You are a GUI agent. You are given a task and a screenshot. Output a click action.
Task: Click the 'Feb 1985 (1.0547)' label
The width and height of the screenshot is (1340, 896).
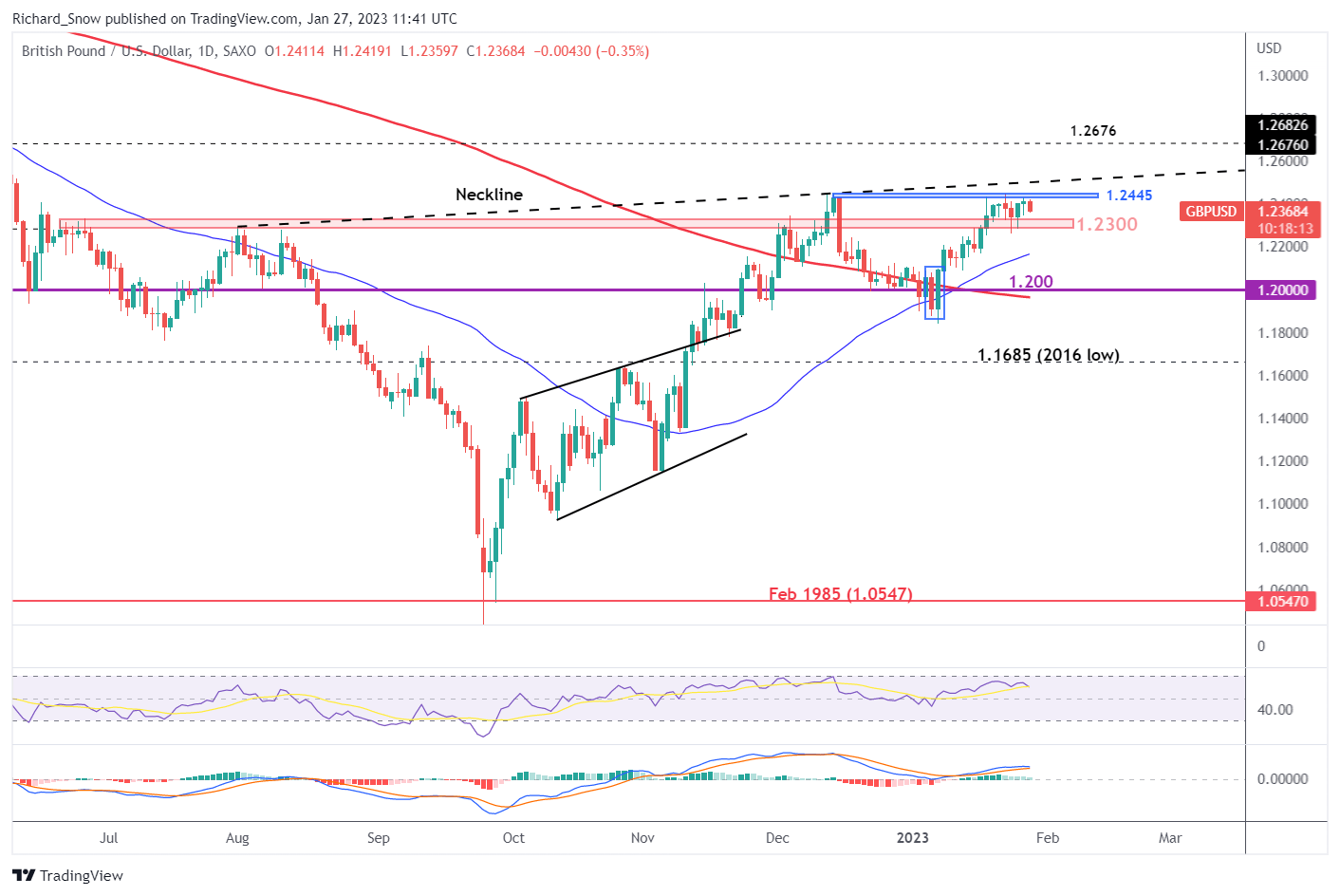coord(841,594)
